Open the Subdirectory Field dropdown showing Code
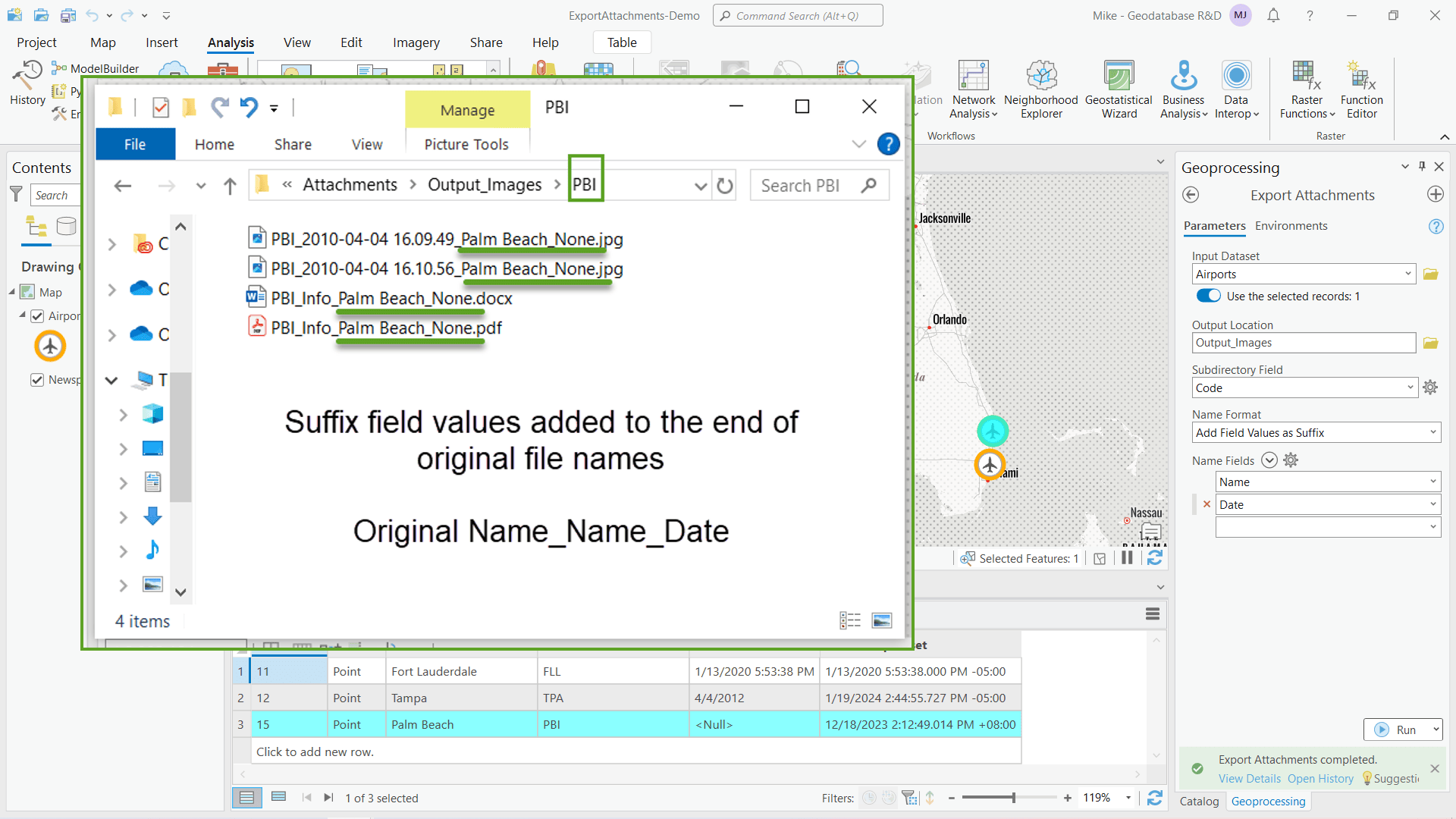 (x=1408, y=388)
